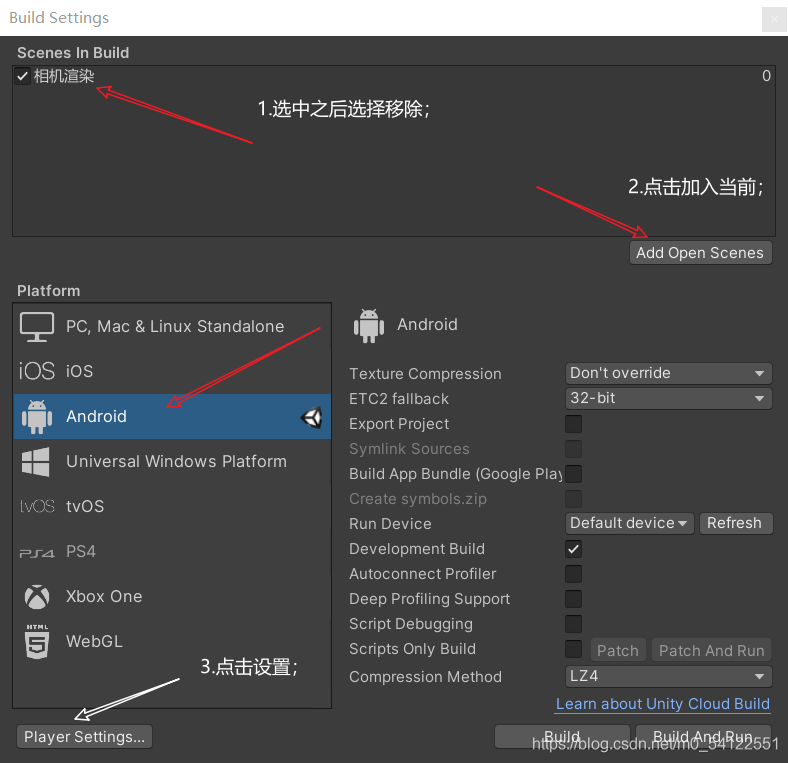Image resolution: width=788 pixels, height=763 pixels.
Task: Click the Development Build label
Action: pyautogui.click(x=417, y=549)
